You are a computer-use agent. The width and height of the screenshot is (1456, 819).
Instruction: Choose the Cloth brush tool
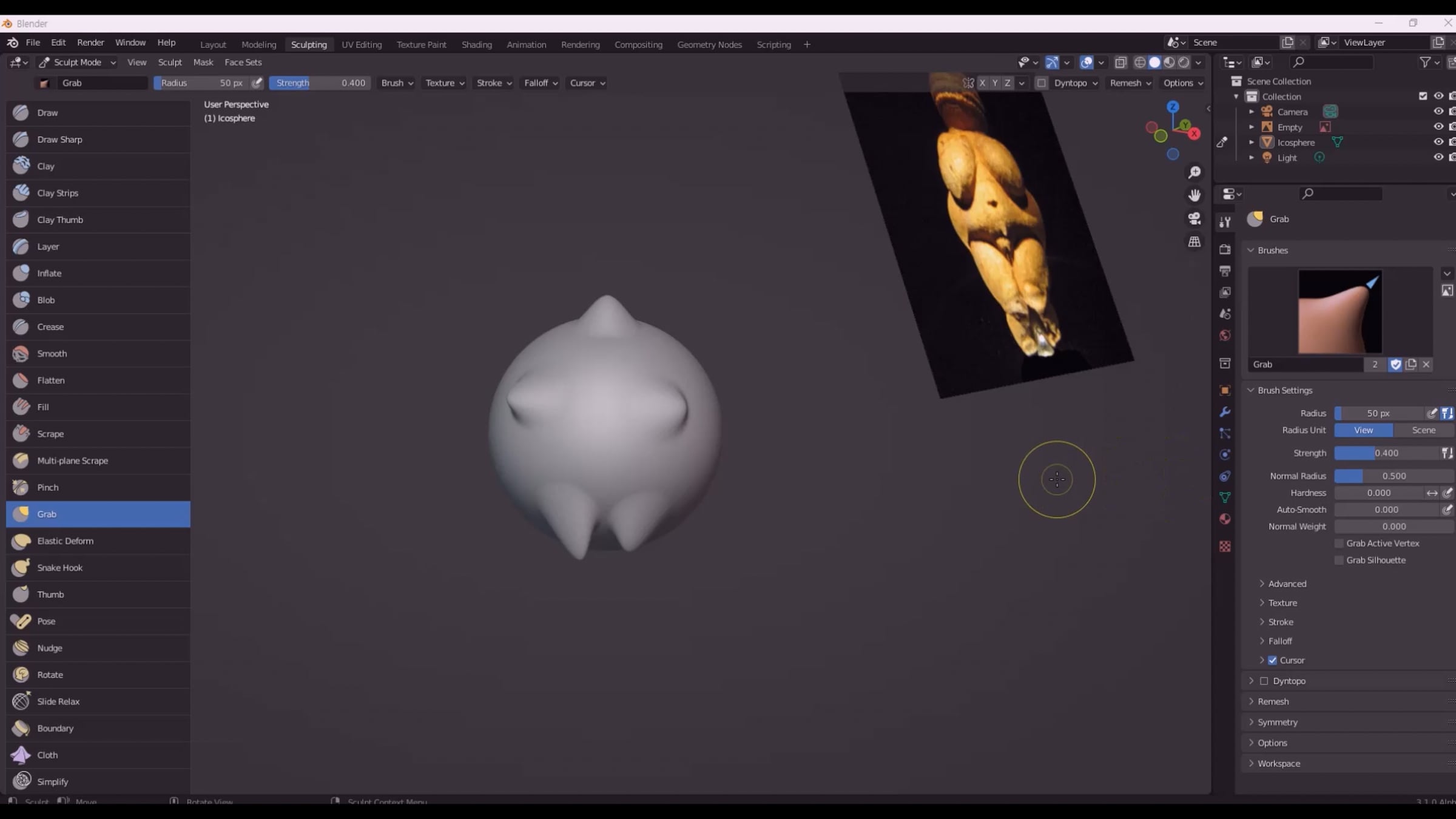47,755
